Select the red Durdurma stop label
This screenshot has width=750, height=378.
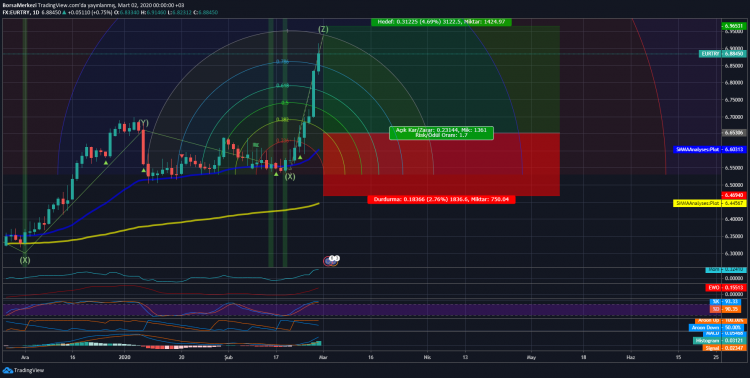pyautogui.click(x=441, y=200)
